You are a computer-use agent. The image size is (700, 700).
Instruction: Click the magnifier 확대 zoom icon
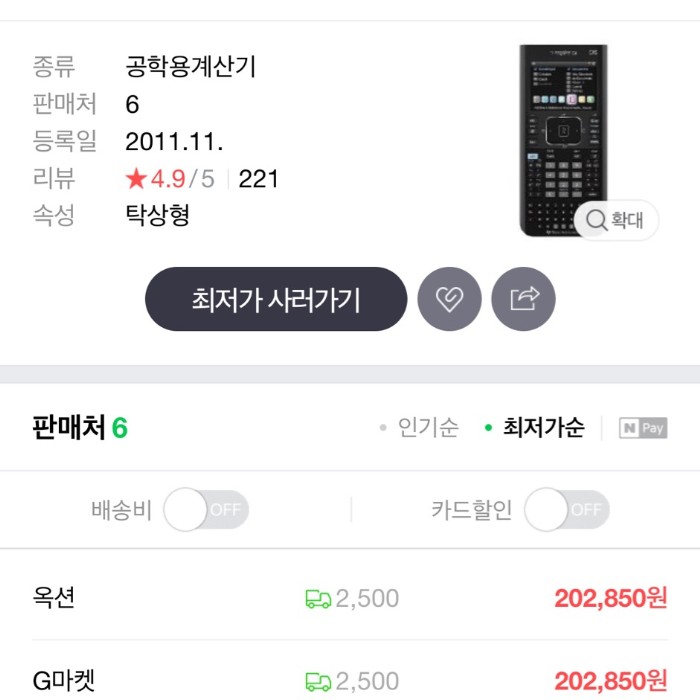coord(596,220)
